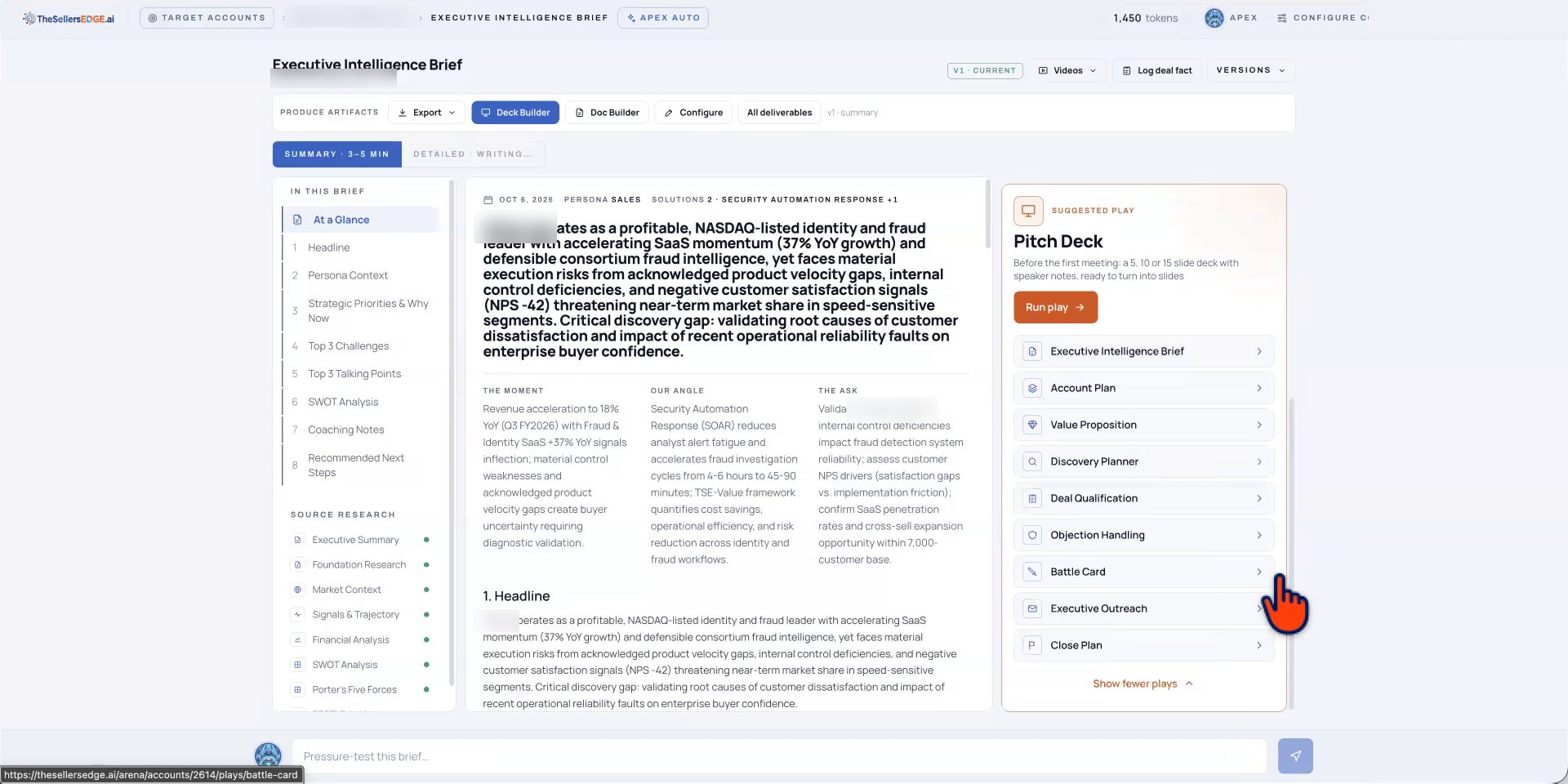Open the Export dropdown
Viewport: 1568px width, 784px height.
[426, 113]
